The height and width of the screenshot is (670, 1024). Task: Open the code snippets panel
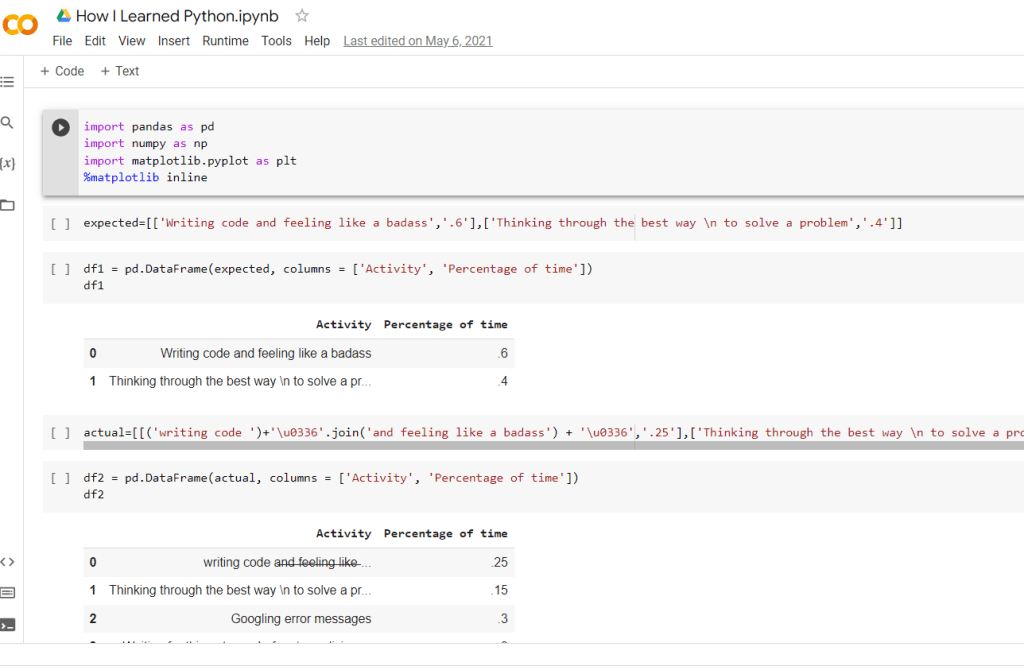(x=8, y=562)
